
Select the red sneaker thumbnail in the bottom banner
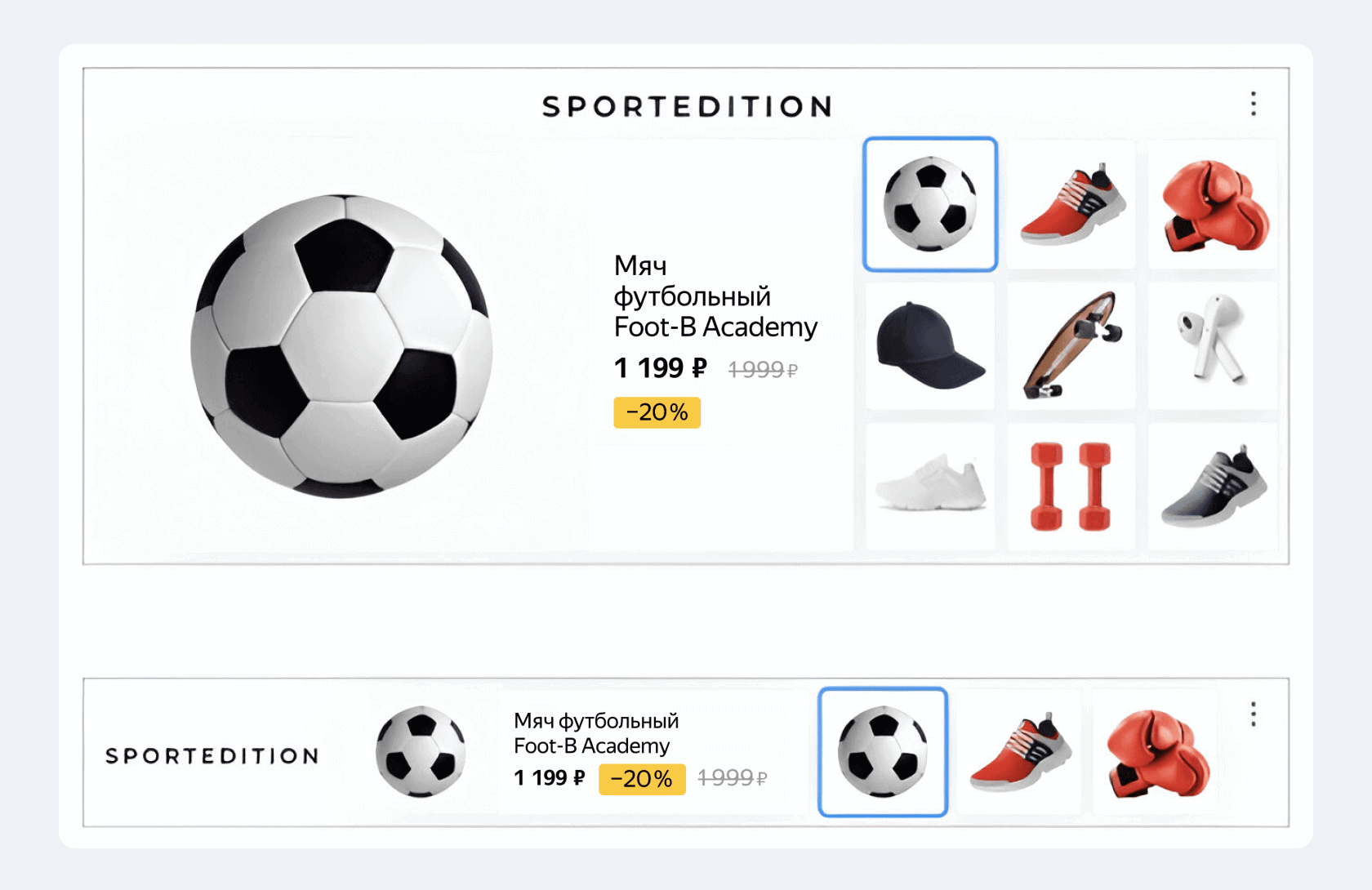click(x=1019, y=752)
